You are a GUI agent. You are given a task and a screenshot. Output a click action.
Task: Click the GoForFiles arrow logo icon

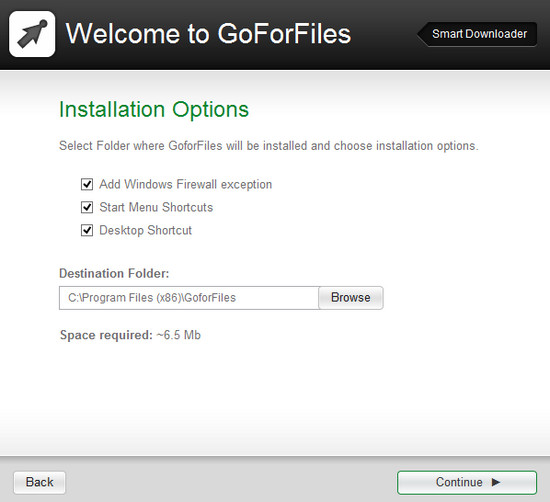pos(32,34)
